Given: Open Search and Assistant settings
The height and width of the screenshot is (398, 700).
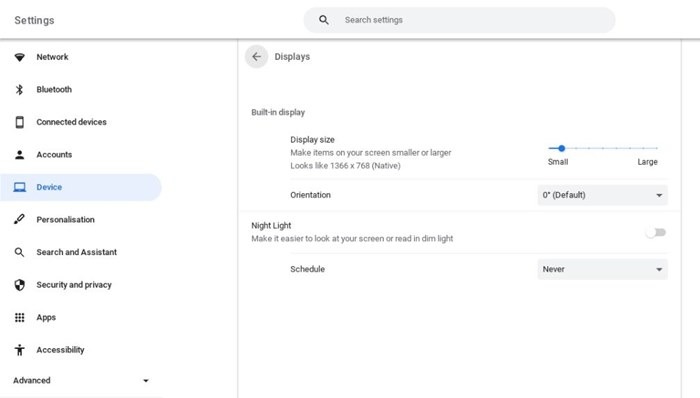Looking at the screenshot, I should click(x=81, y=253).
